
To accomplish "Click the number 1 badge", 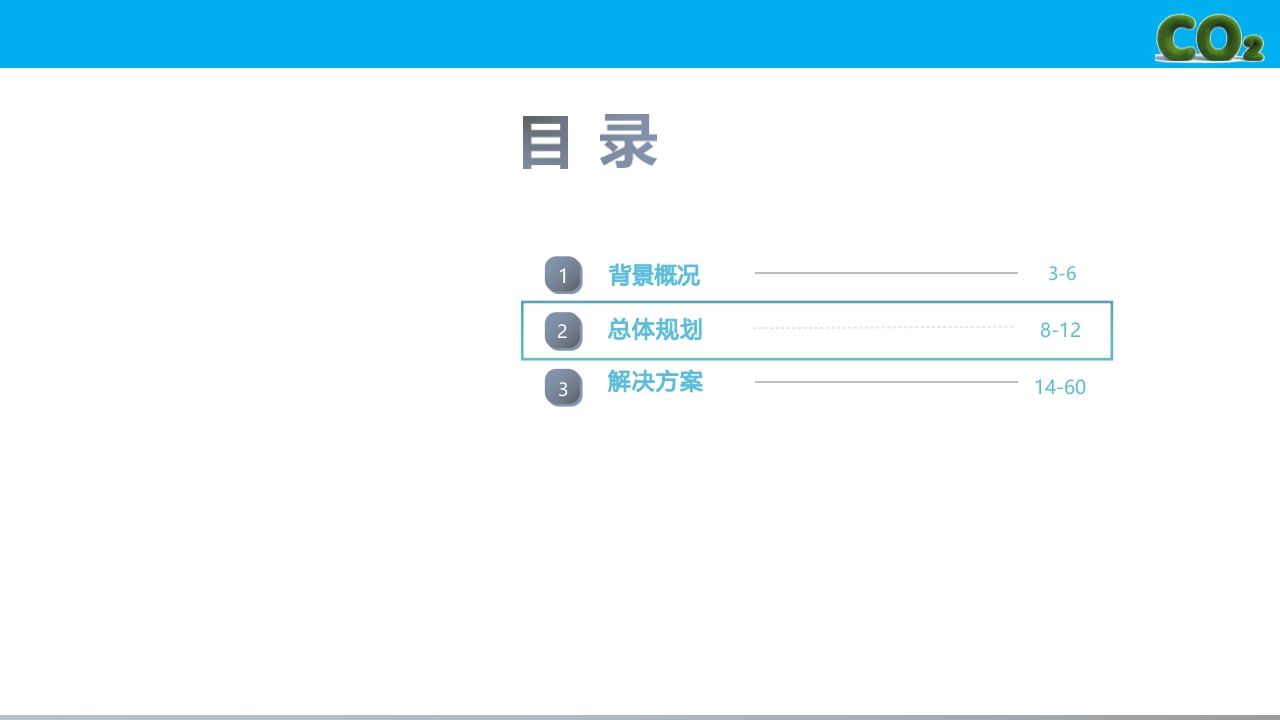I will (563, 275).
